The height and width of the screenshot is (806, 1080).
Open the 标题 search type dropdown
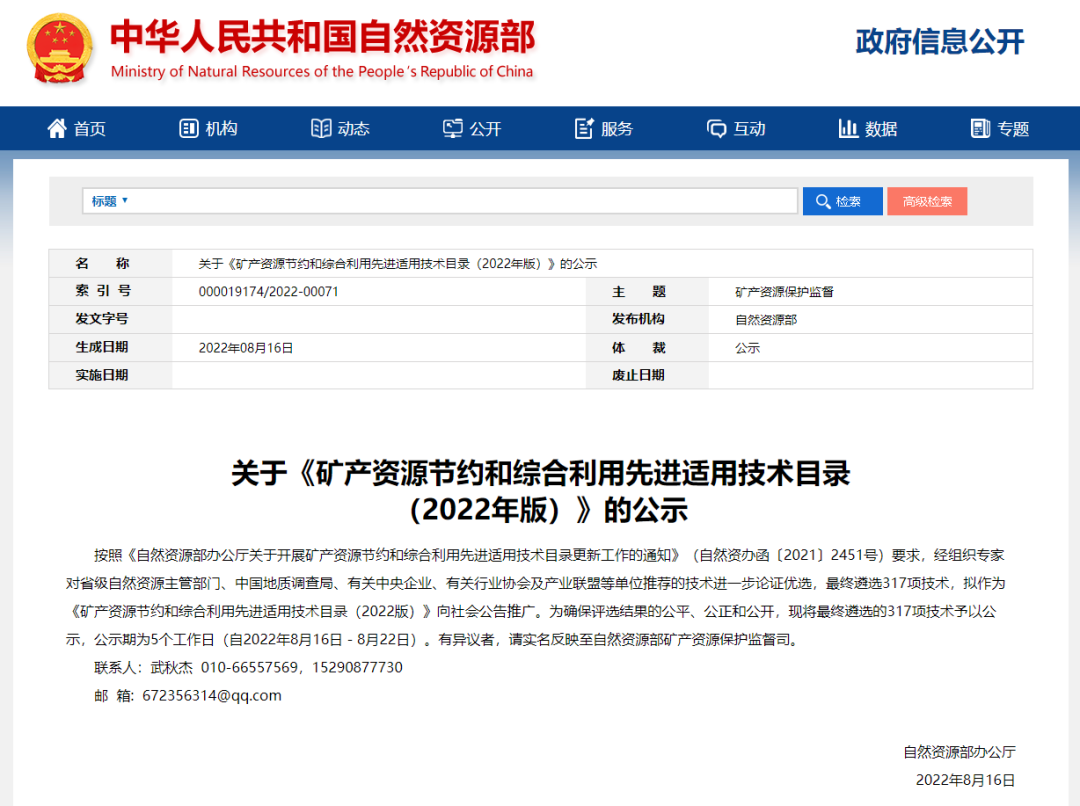(110, 201)
